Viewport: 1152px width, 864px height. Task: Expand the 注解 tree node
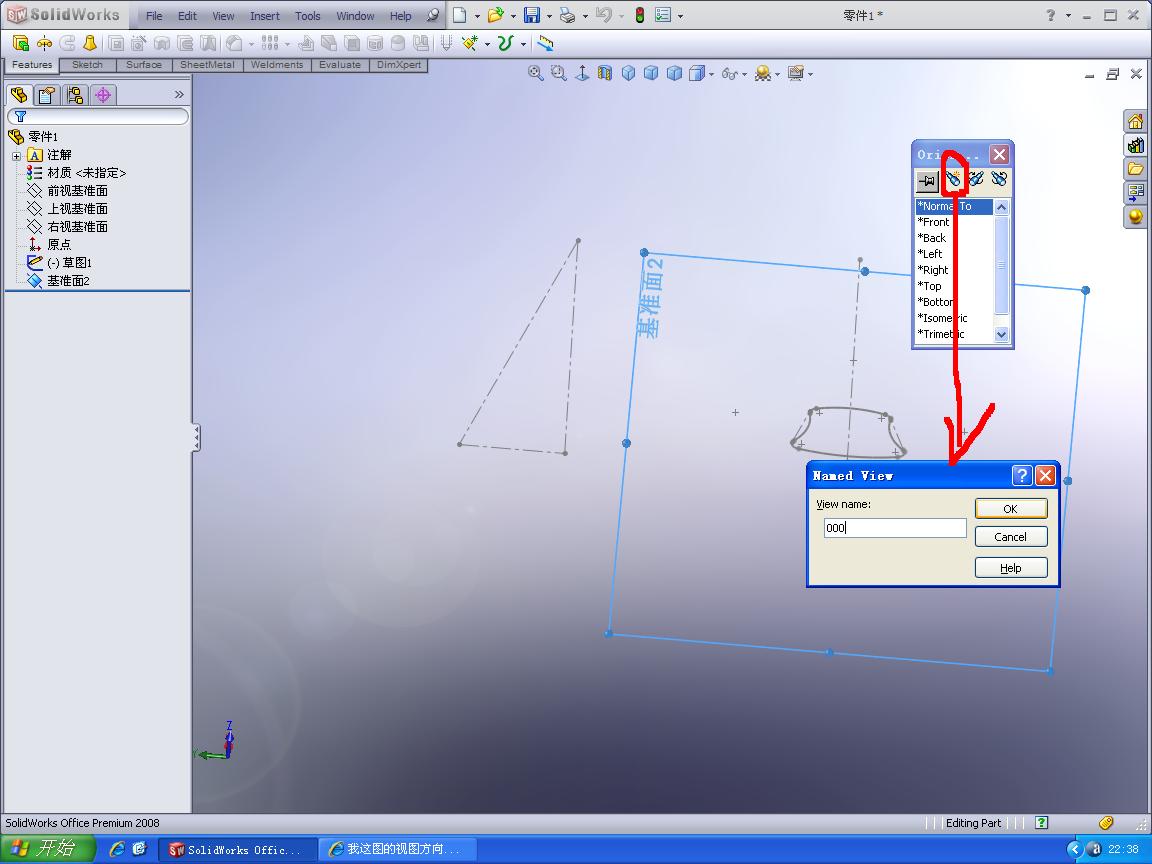click(16, 156)
